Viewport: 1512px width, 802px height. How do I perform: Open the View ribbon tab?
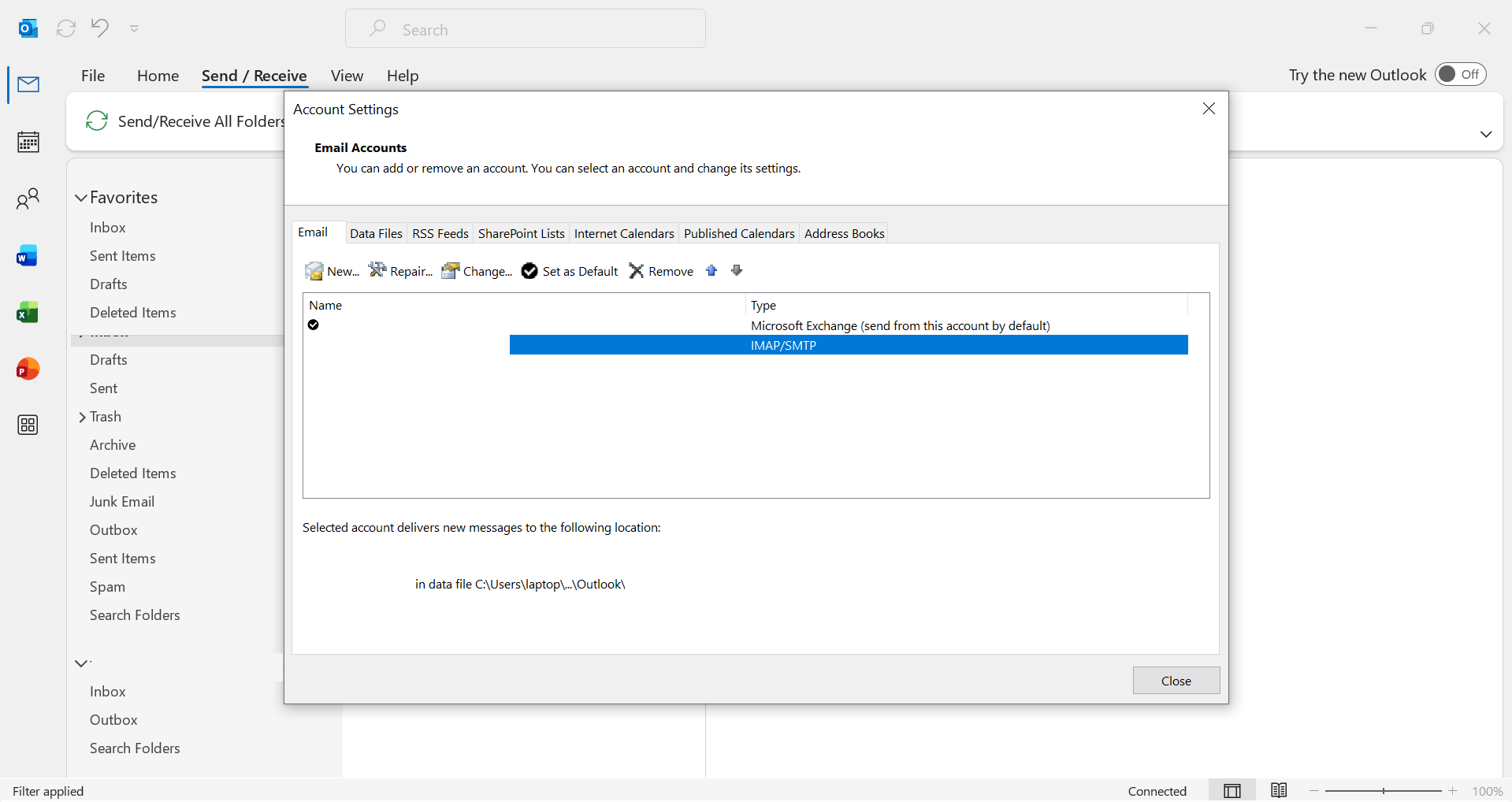coord(347,76)
